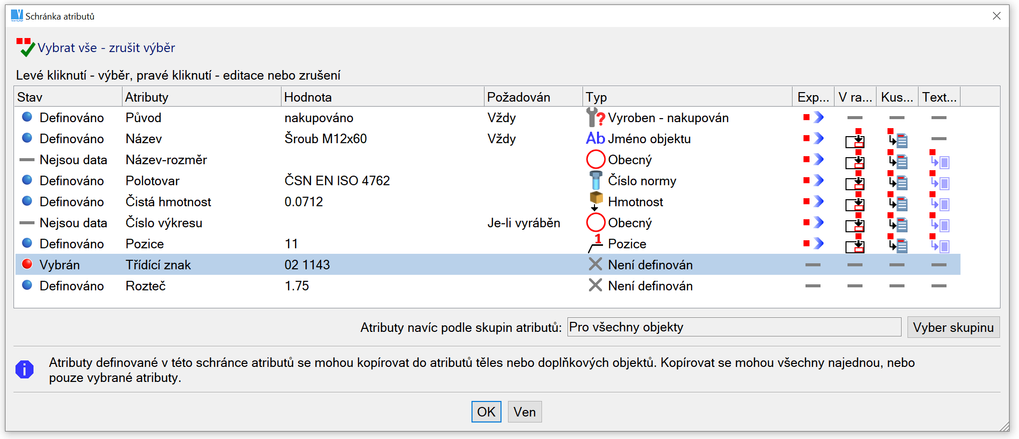Click the weight box icon for Hmotnost
This screenshot has width=1019, height=439.
pyautogui.click(x=596, y=202)
